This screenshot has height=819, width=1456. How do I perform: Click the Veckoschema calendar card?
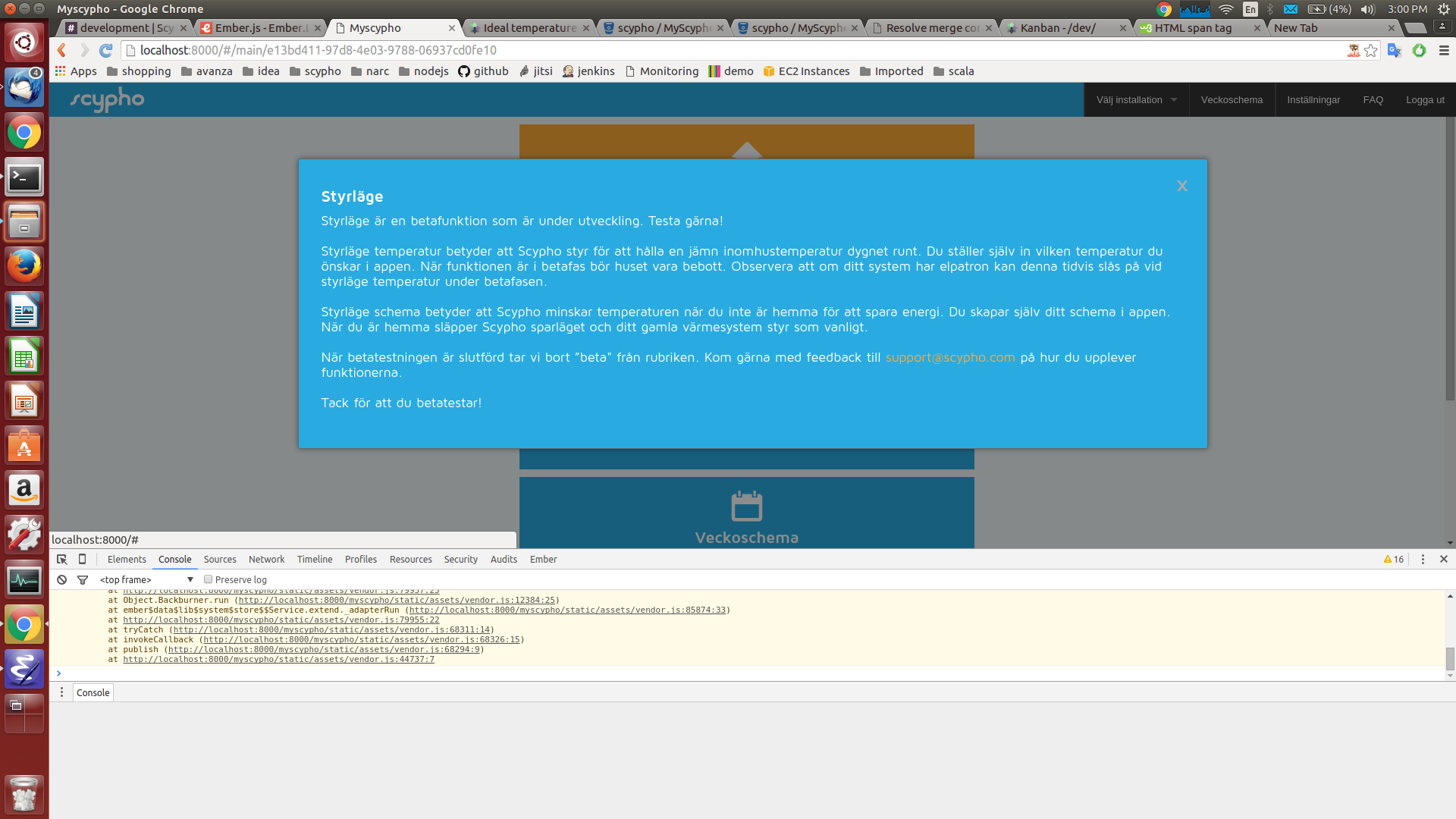(746, 513)
